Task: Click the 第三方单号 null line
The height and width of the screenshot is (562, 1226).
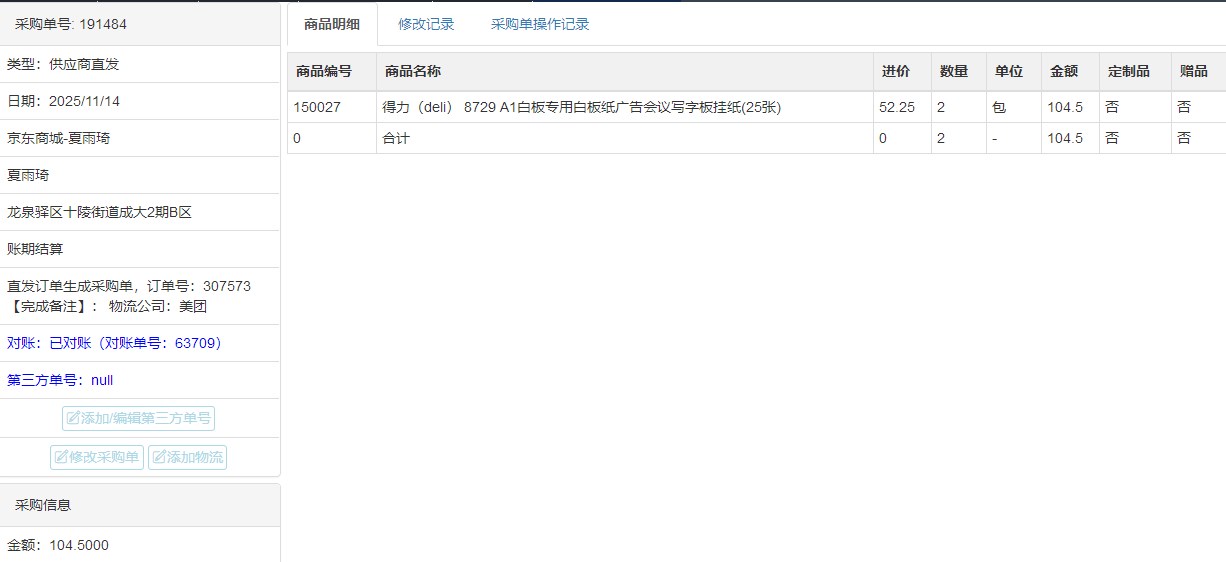Action: (60, 380)
